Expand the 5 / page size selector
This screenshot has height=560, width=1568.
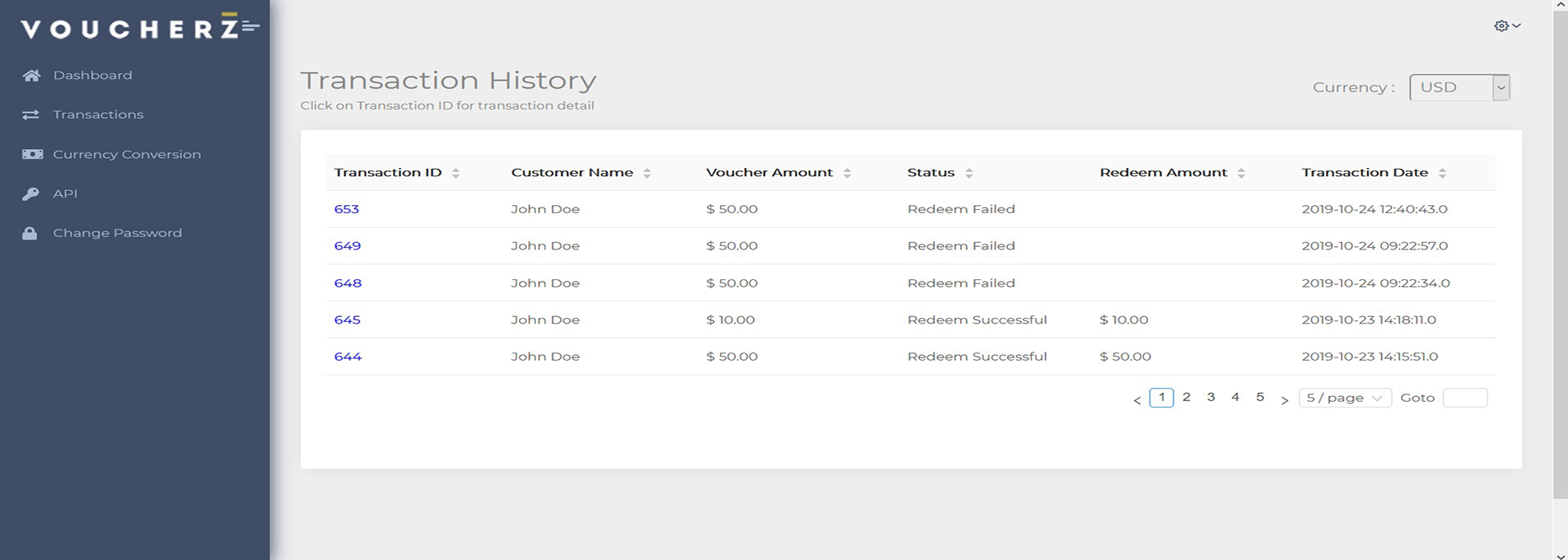pyautogui.click(x=1344, y=398)
